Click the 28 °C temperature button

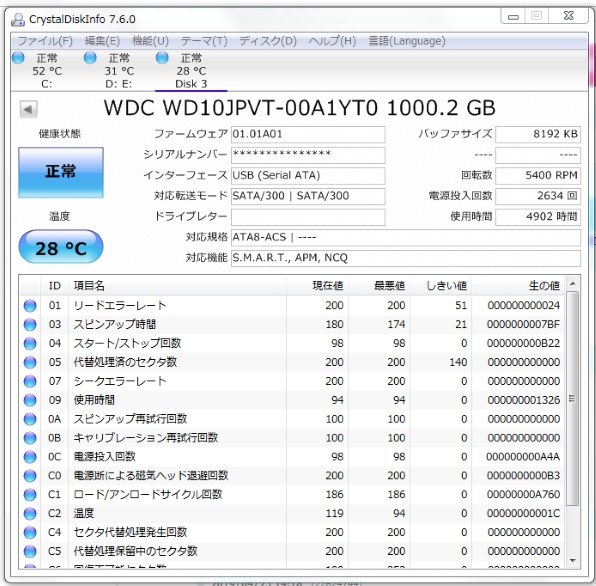(61, 247)
